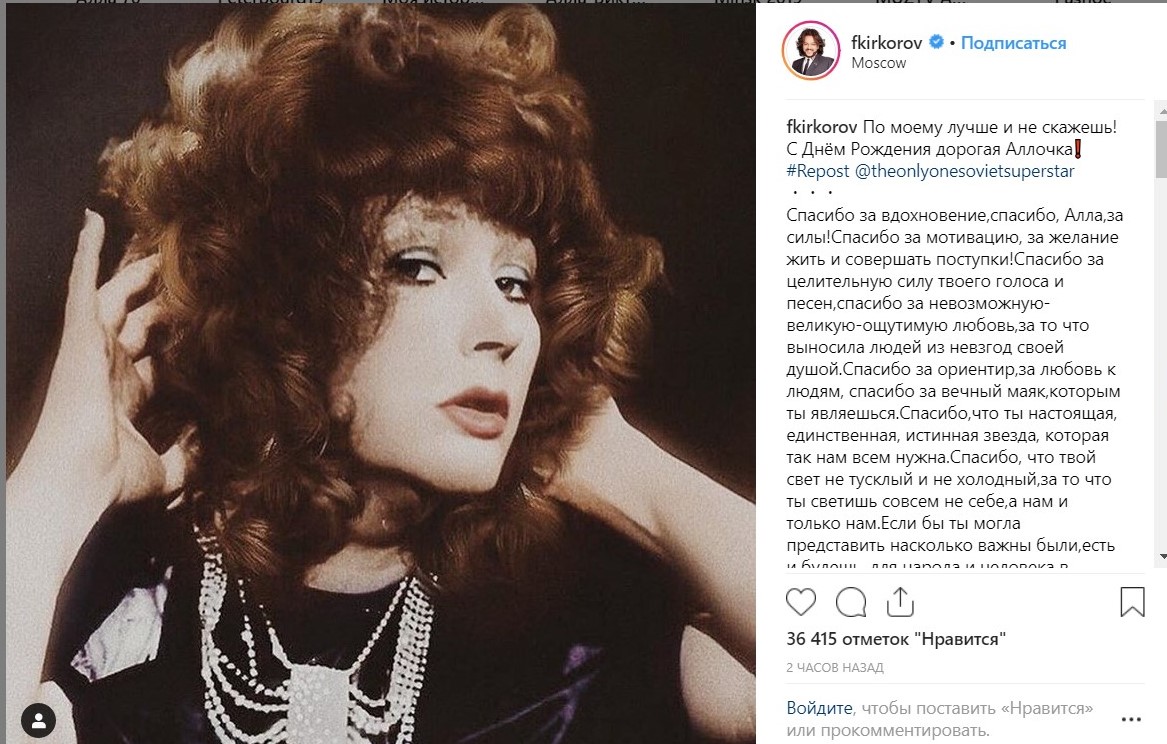Open comments via speech bubble icon

point(851,602)
